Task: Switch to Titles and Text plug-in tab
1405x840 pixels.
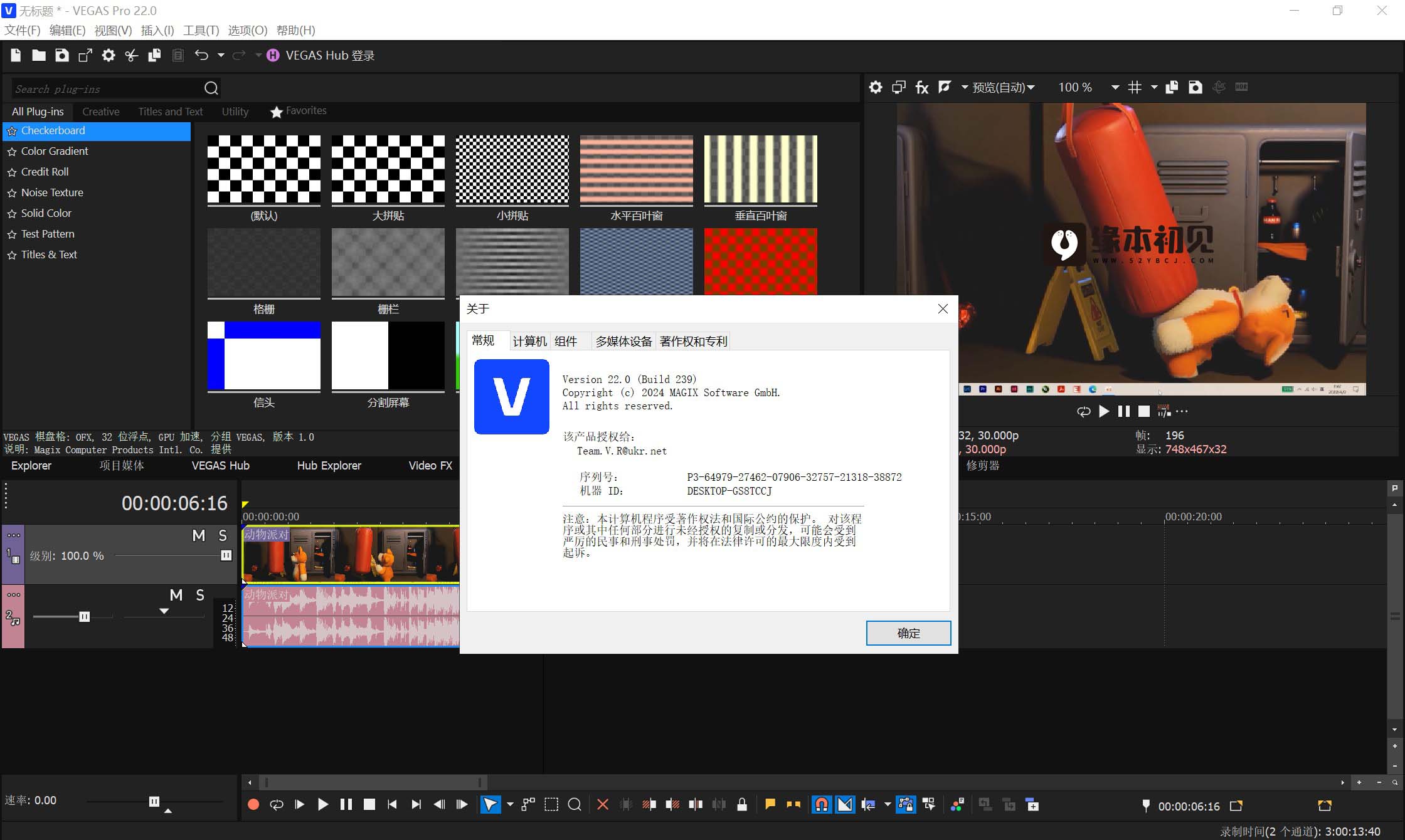Action: pyautogui.click(x=170, y=112)
